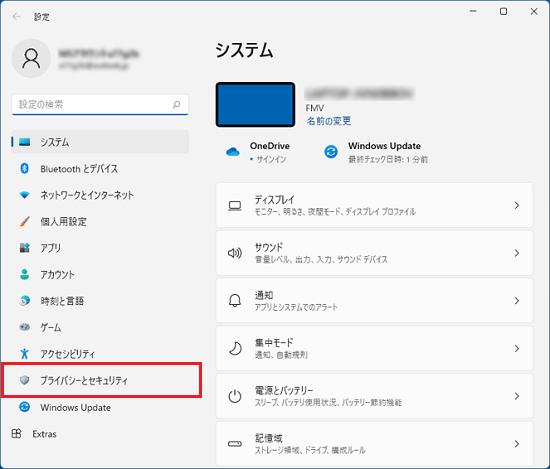Image resolution: width=550 pixels, height=469 pixels.
Task: Click the アプリ icon in sidebar
Action: 25,248
